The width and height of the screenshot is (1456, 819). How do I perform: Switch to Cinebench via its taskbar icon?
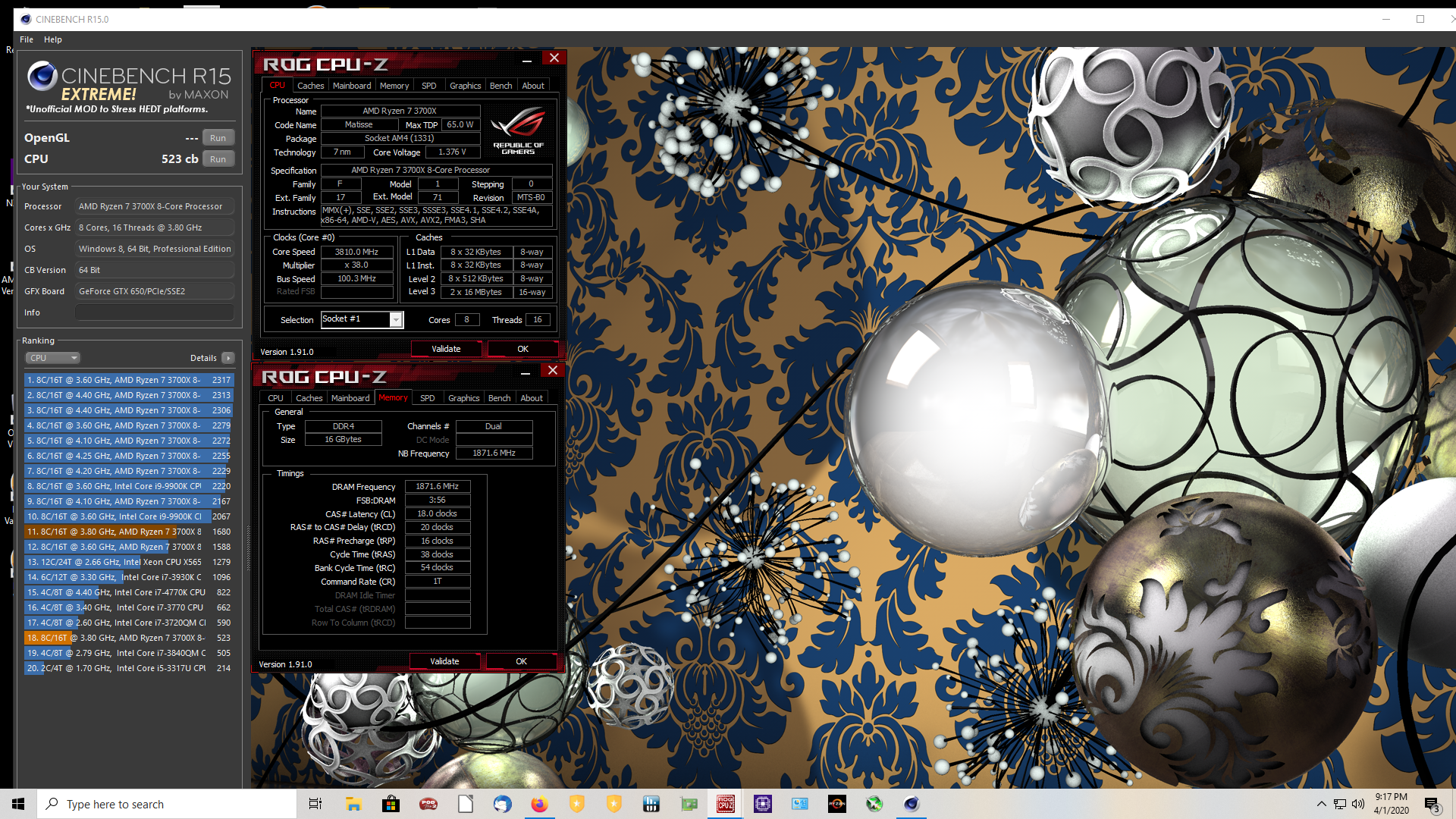tap(912, 804)
